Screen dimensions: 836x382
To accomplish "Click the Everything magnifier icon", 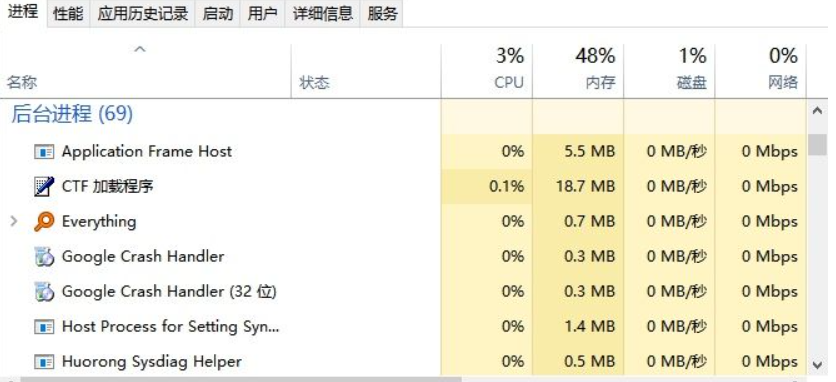I will [x=44, y=221].
